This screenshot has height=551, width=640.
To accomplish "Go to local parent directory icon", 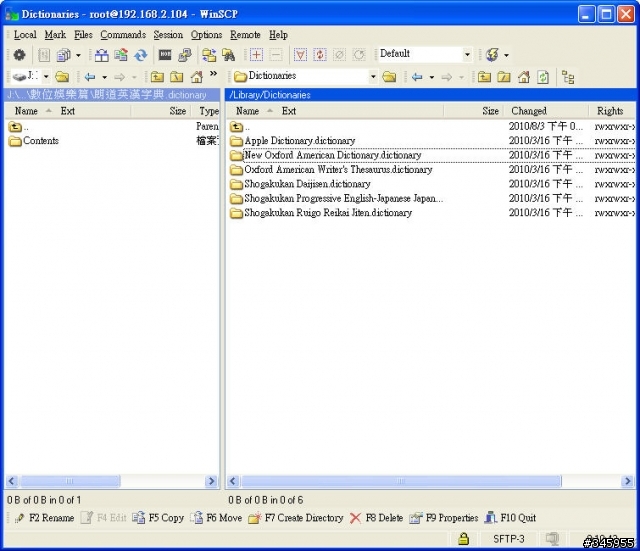I will (x=157, y=77).
